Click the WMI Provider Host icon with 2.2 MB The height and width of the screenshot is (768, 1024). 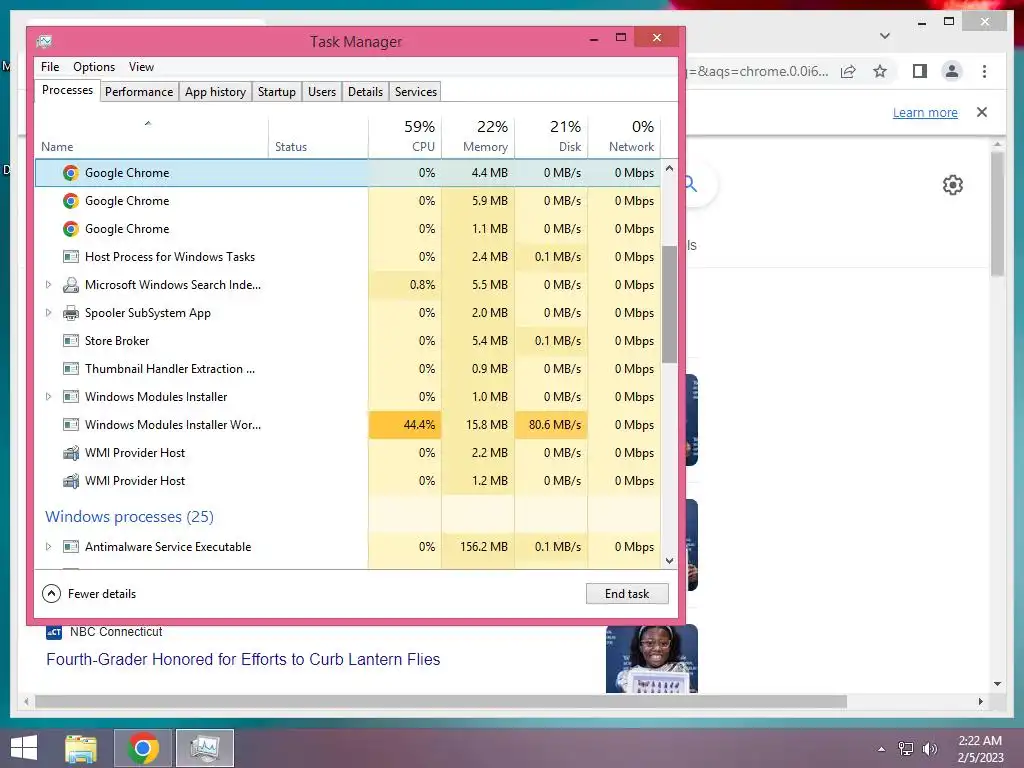pos(71,453)
